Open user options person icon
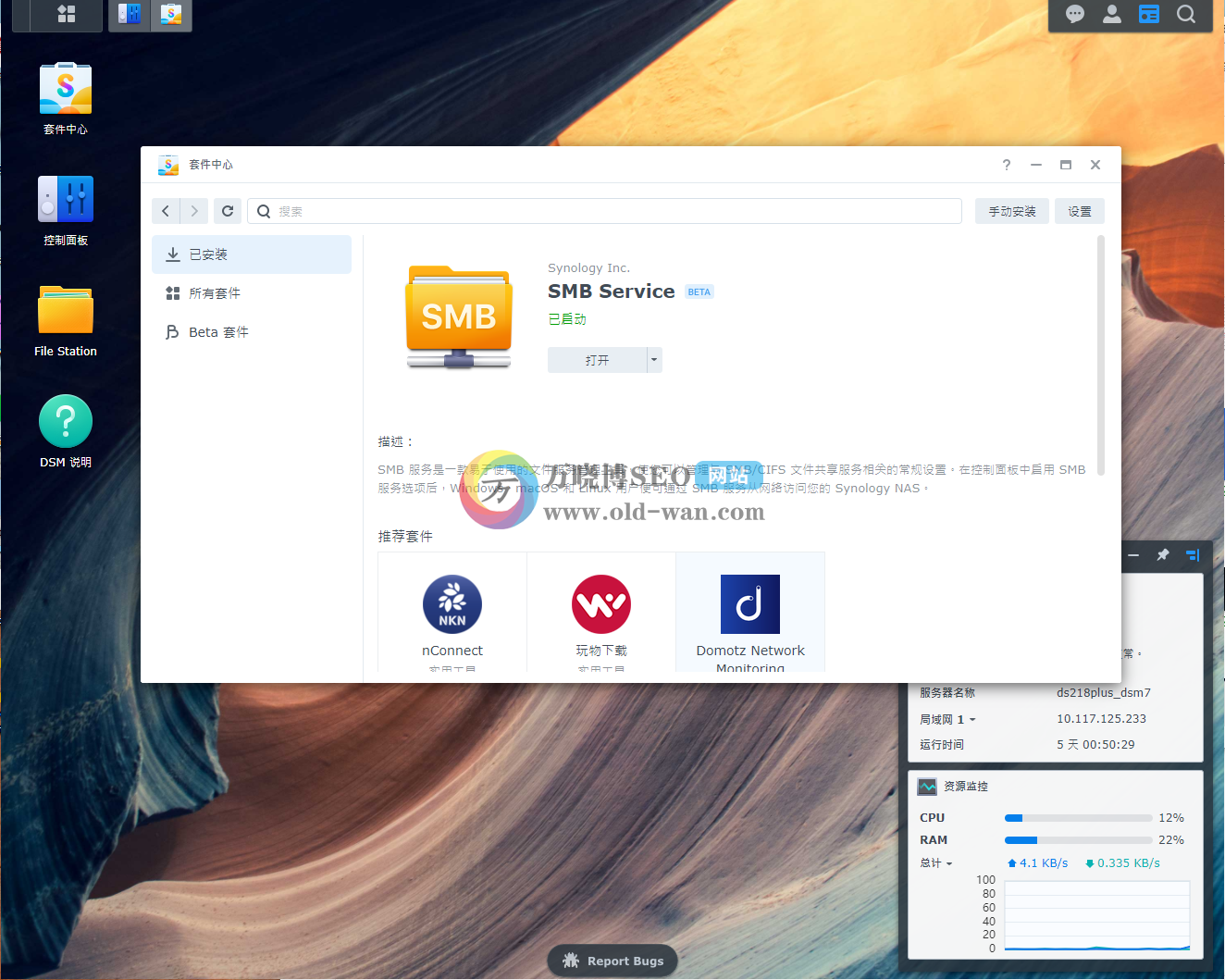This screenshot has height=980, width=1225. coord(1112,14)
